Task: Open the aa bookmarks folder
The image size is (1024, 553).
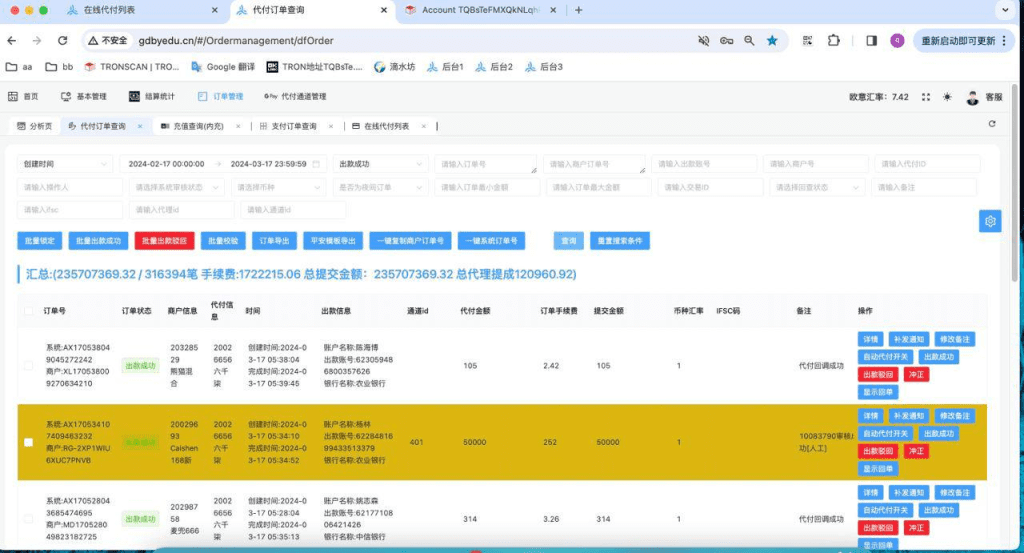Action: [x=19, y=67]
